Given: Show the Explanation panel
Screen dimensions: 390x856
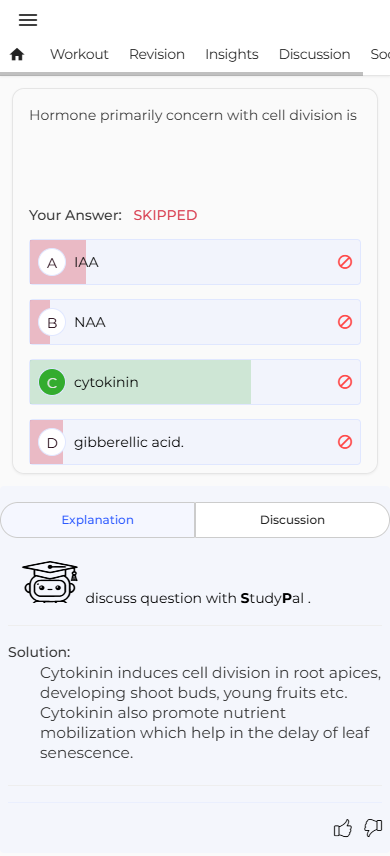Looking at the screenshot, I should pyautogui.click(x=98, y=520).
